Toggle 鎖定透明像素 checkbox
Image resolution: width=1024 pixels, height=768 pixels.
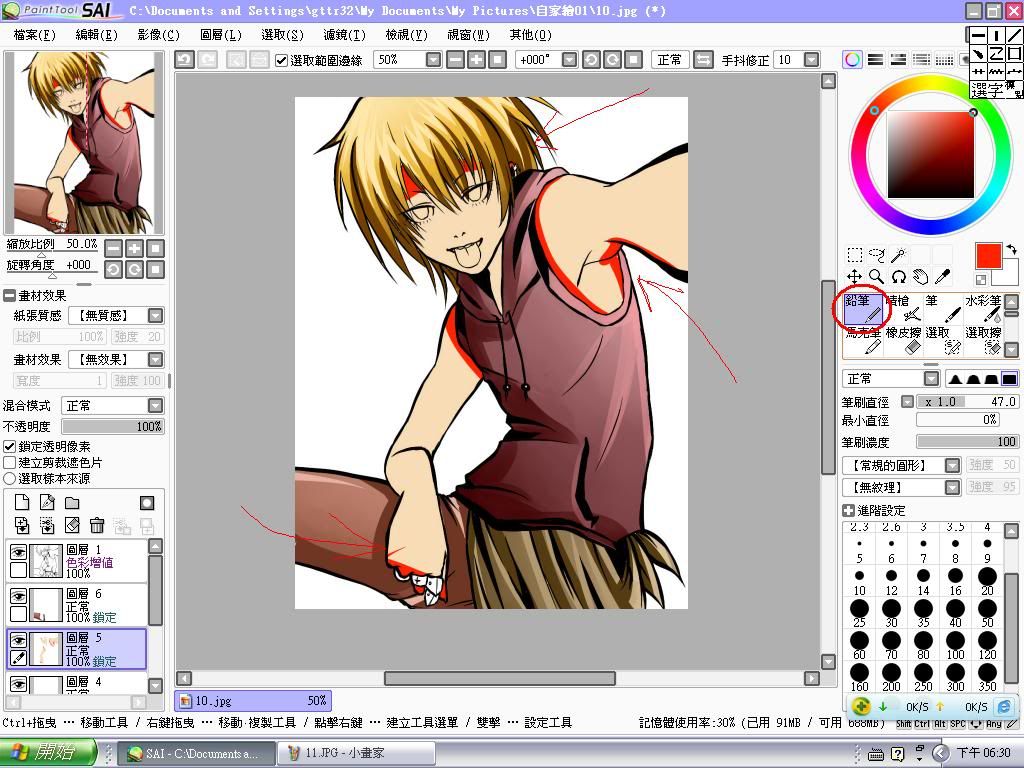coord(9,447)
